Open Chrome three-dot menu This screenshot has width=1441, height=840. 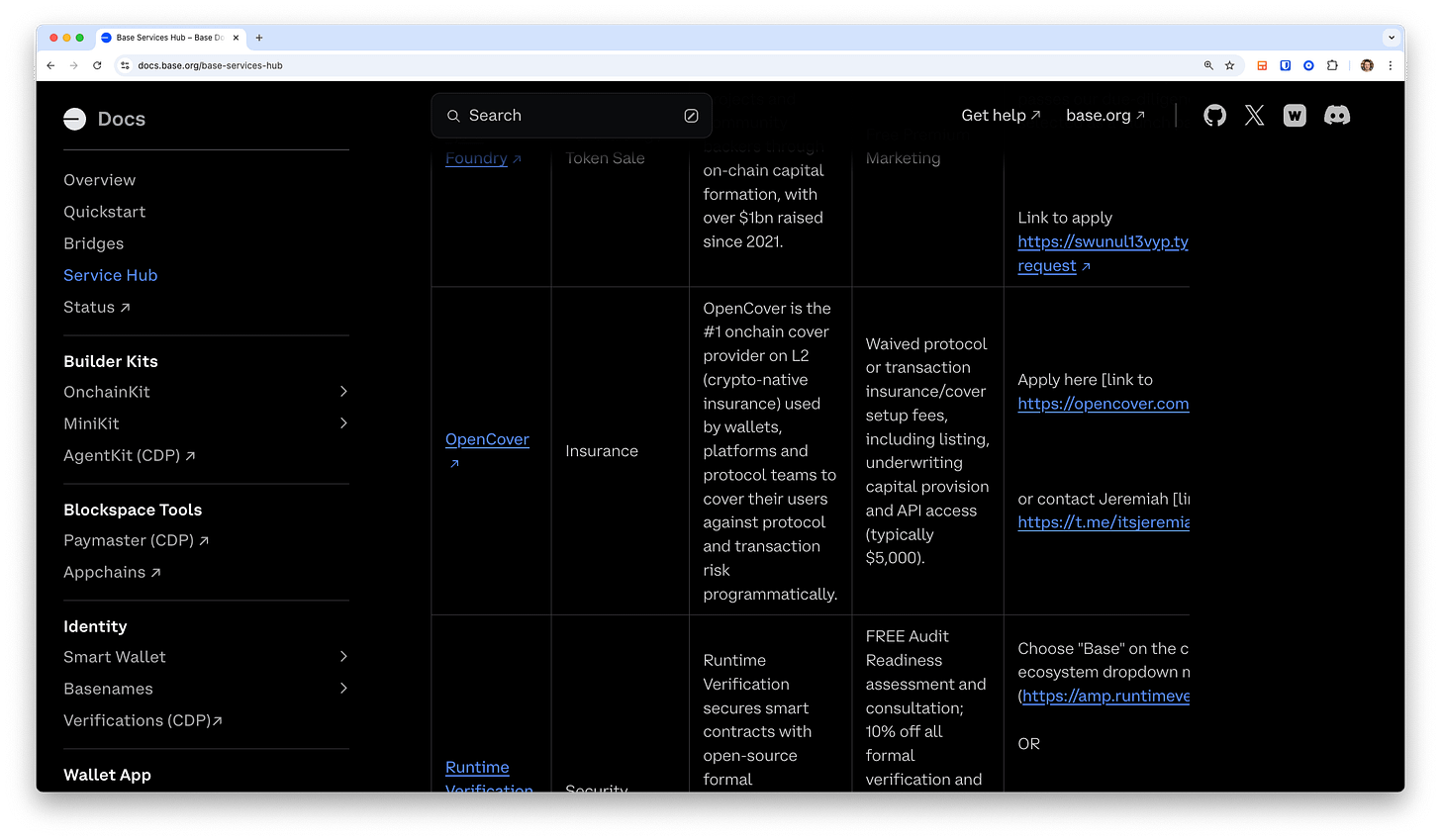pos(1391,65)
